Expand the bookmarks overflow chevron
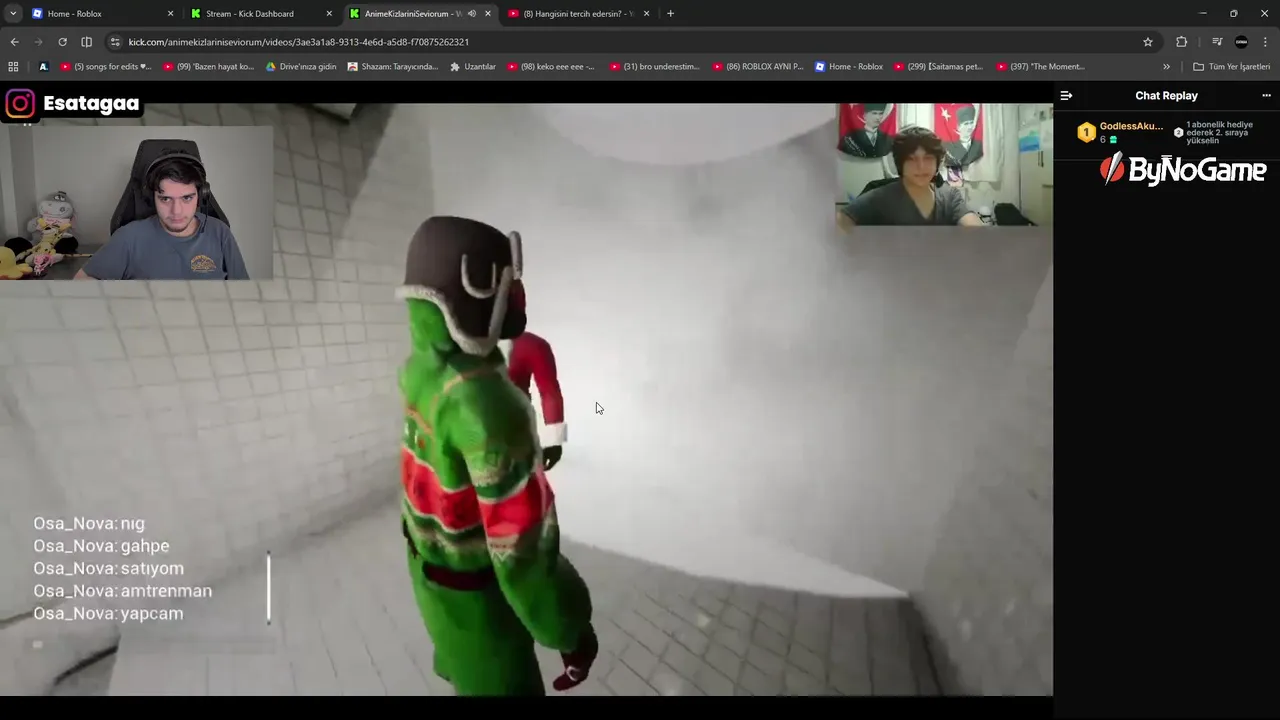This screenshot has height=720, width=1280. [1166, 67]
